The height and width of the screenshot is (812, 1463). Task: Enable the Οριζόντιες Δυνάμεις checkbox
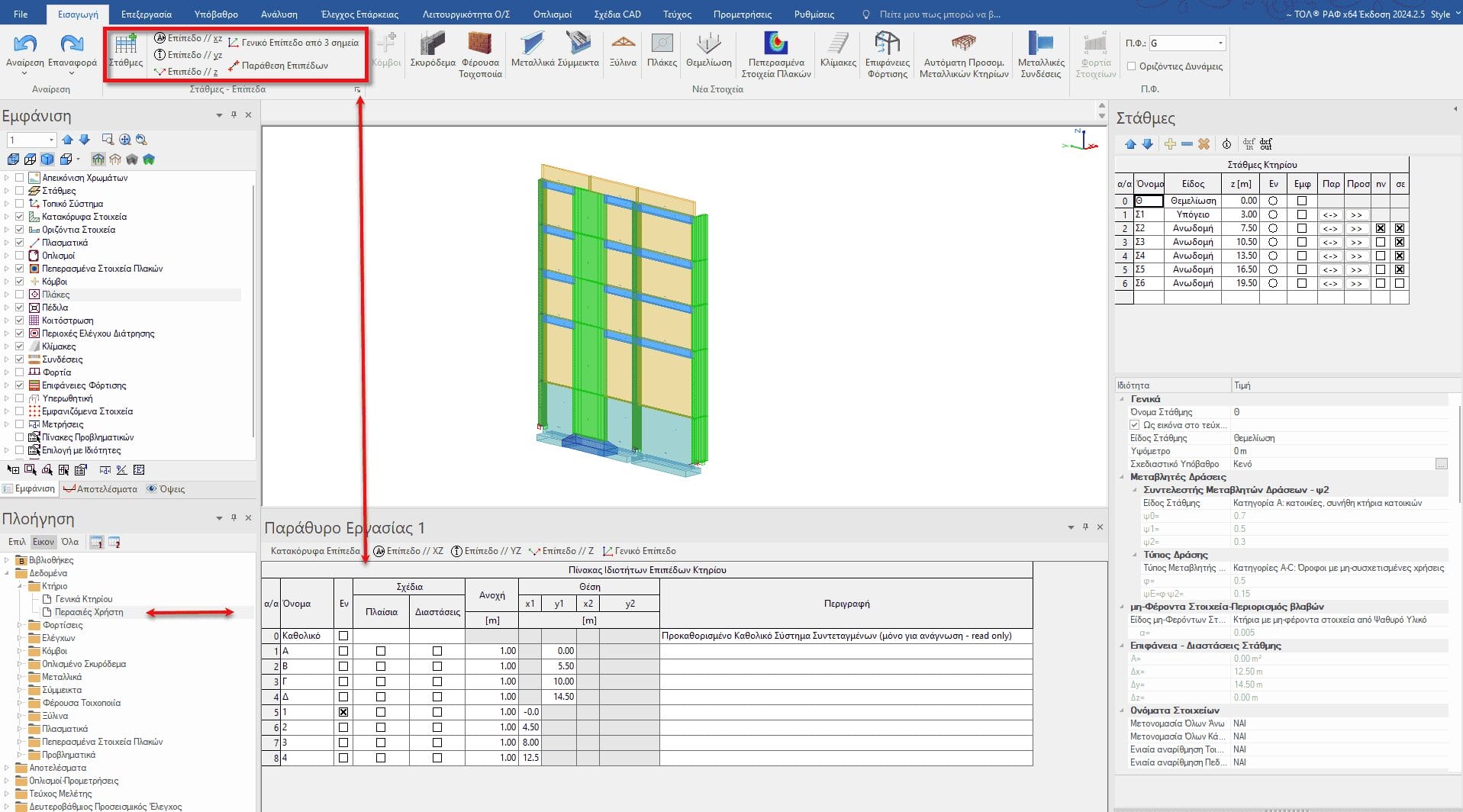1132,66
